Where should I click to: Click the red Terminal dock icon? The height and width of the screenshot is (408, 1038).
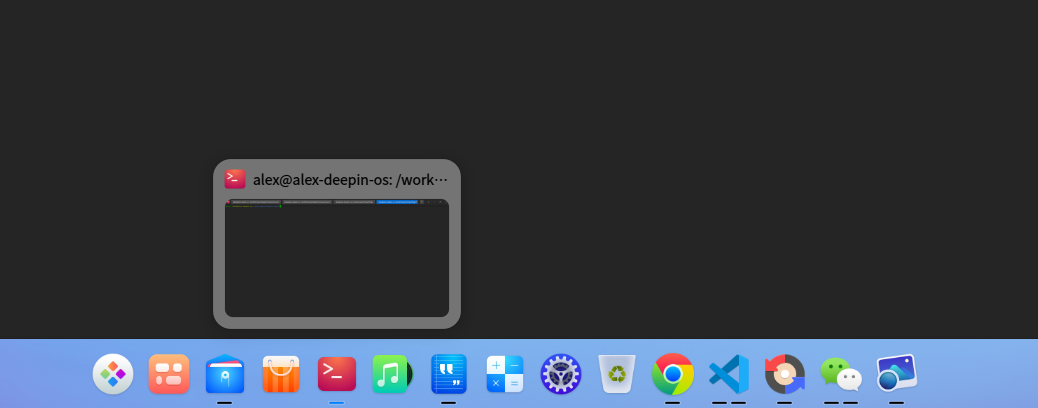pos(337,374)
